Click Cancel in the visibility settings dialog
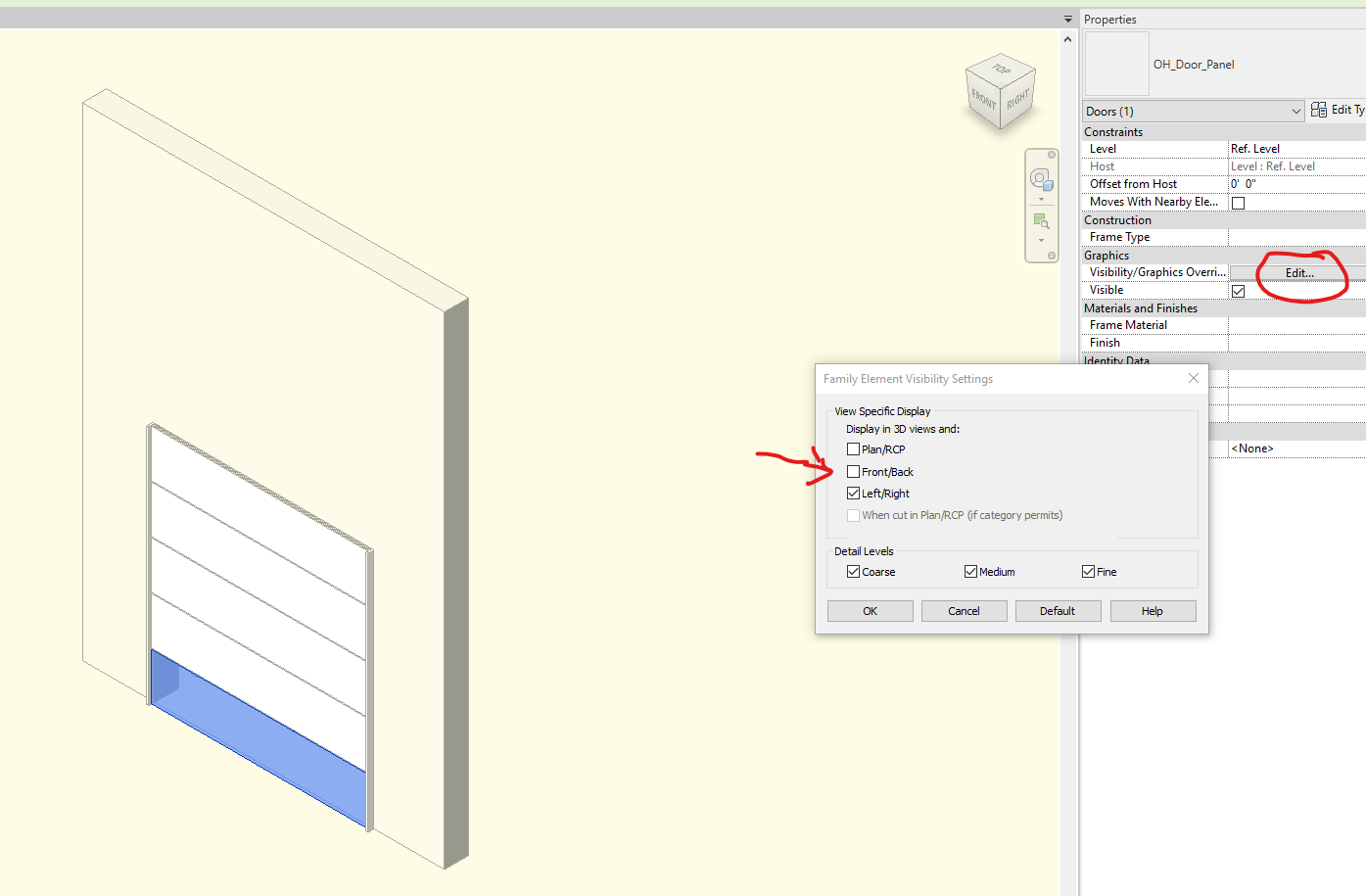 pos(965,611)
